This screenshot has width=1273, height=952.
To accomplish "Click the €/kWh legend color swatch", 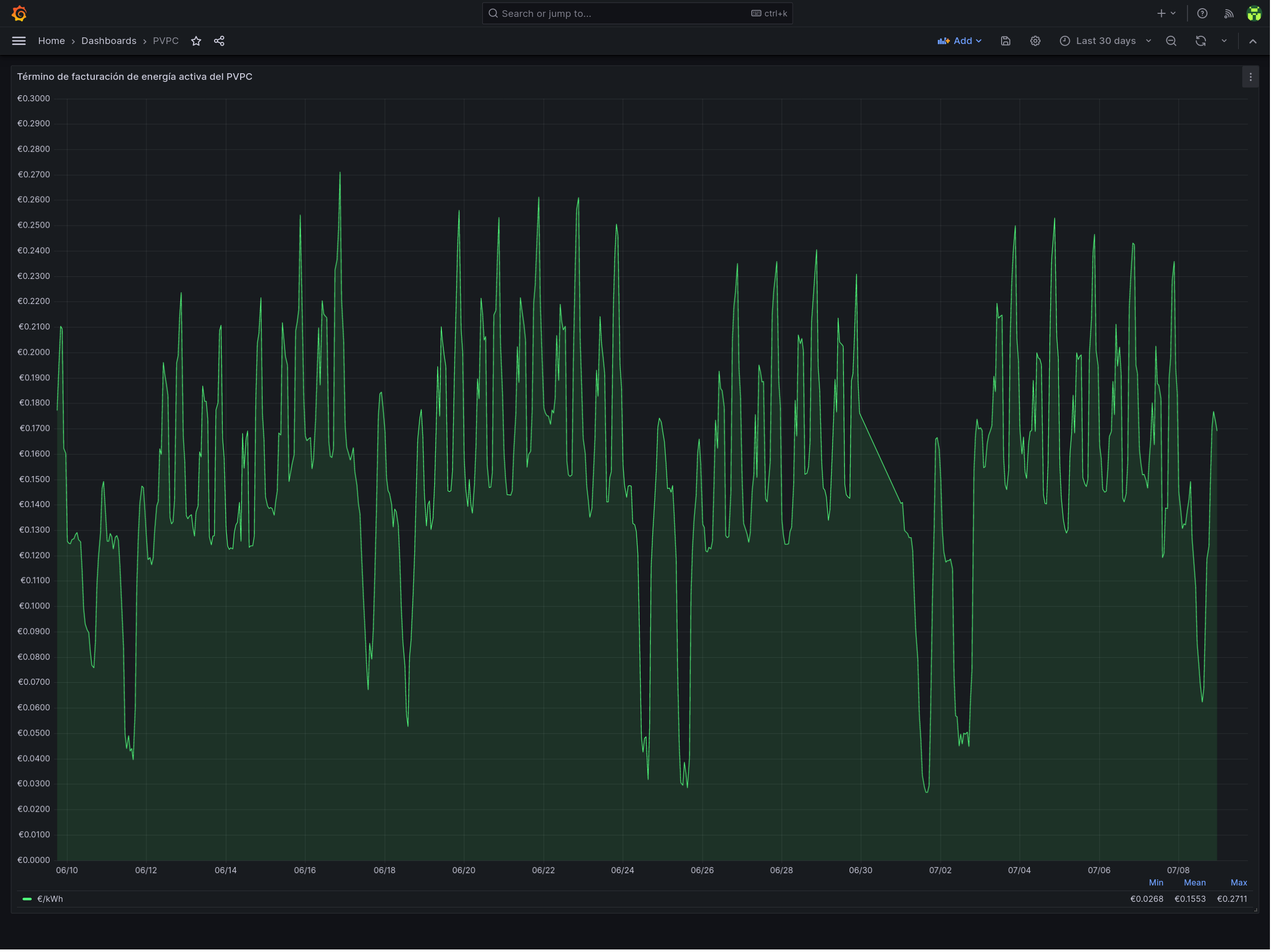I will tap(27, 899).
